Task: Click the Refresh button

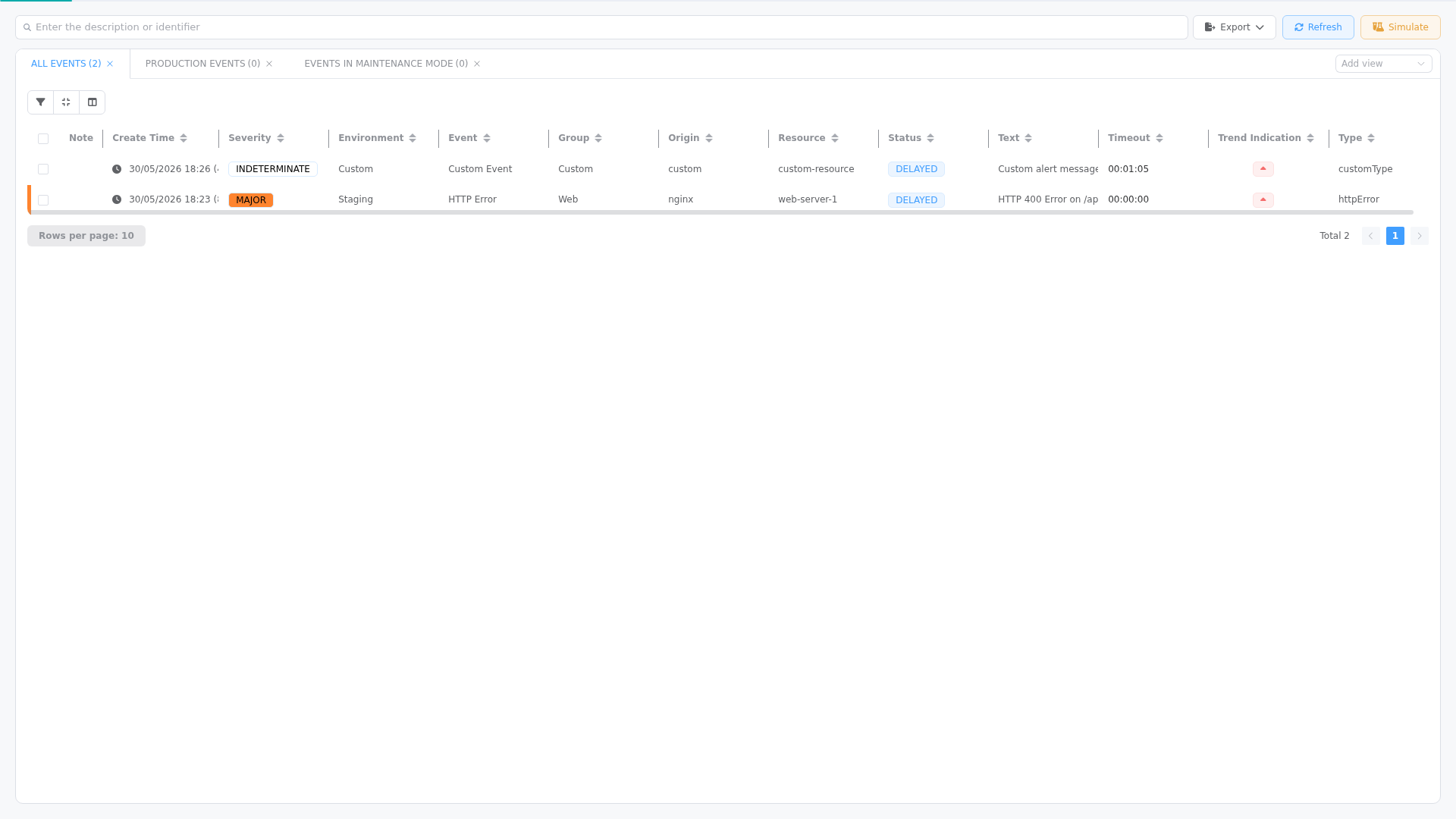Action: tap(1318, 27)
